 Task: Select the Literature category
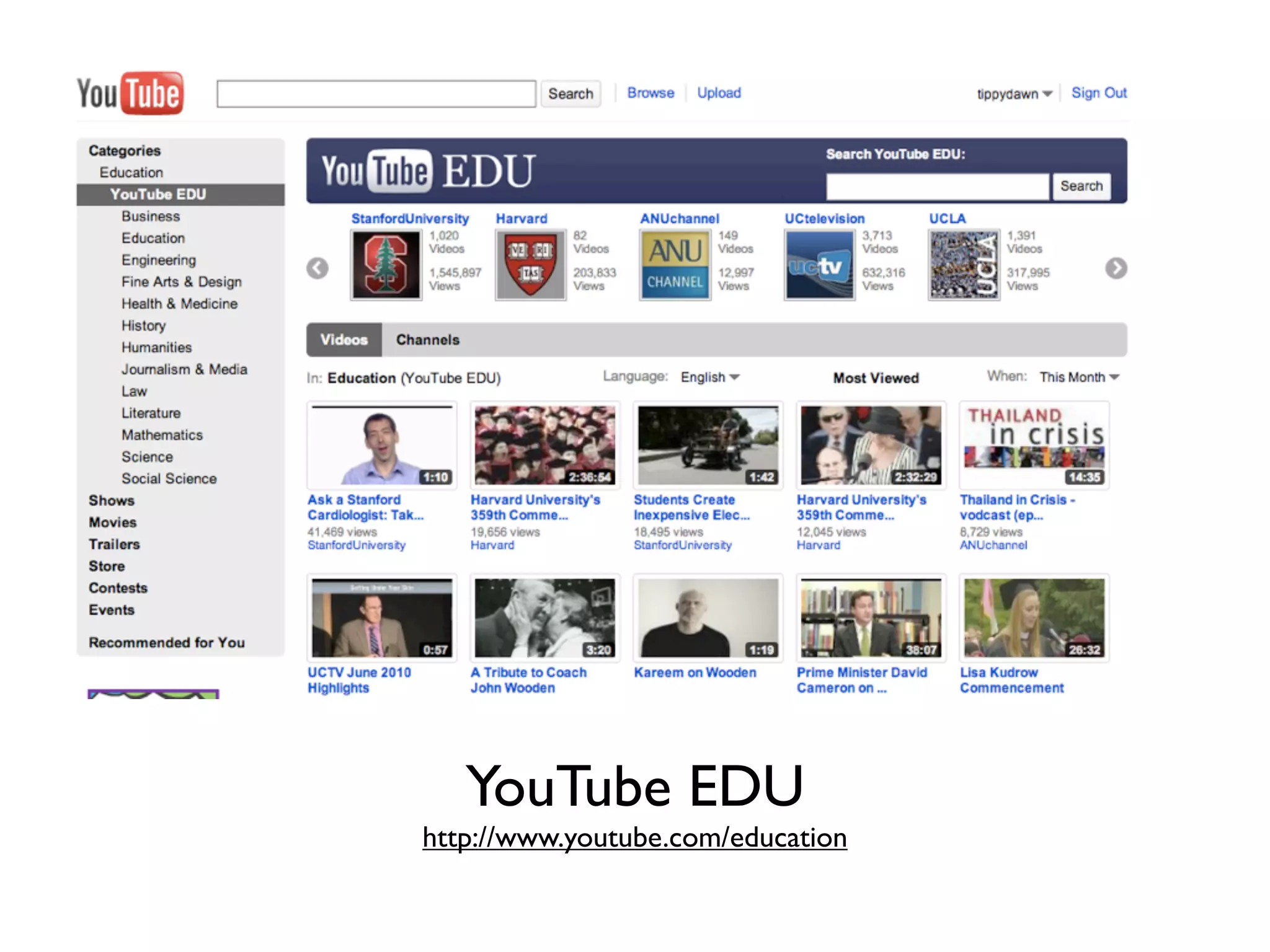click(x=151, y=413)
